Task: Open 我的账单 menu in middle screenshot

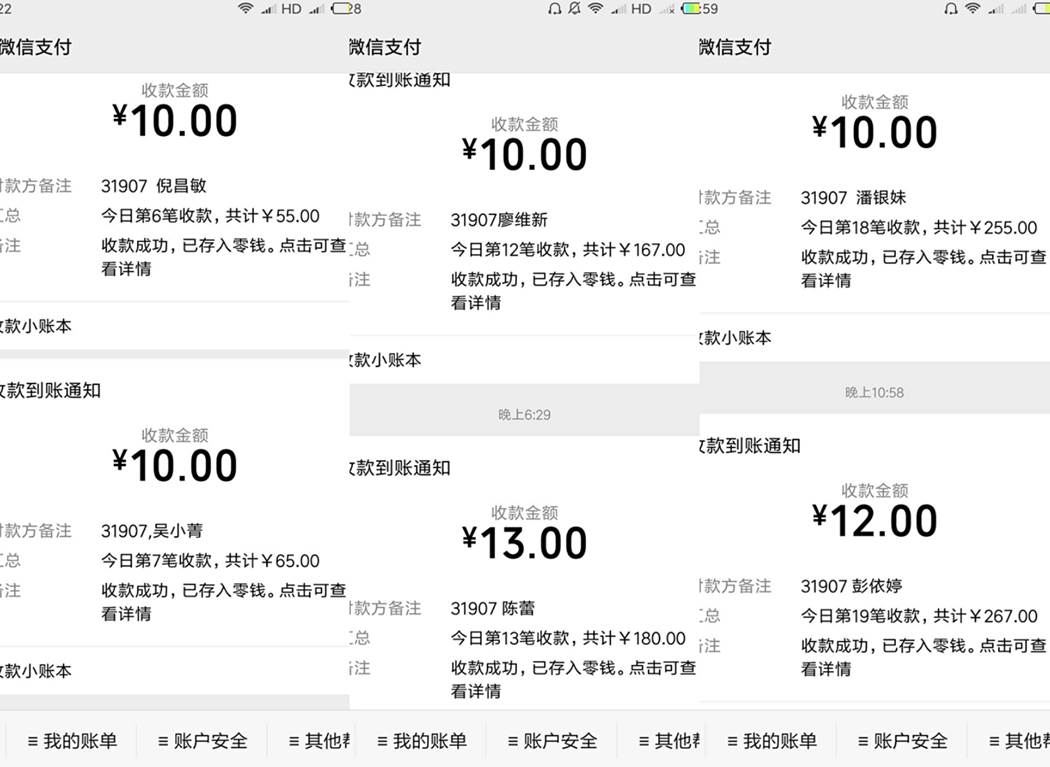Action: coord(421,741)
